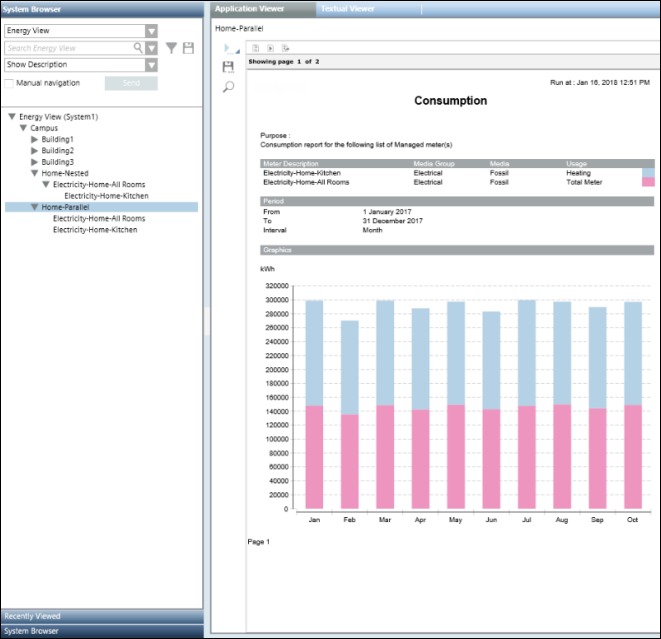661x639 pixels.
Task: Click the third export icon in report toolbar
Action: (285, 48)
